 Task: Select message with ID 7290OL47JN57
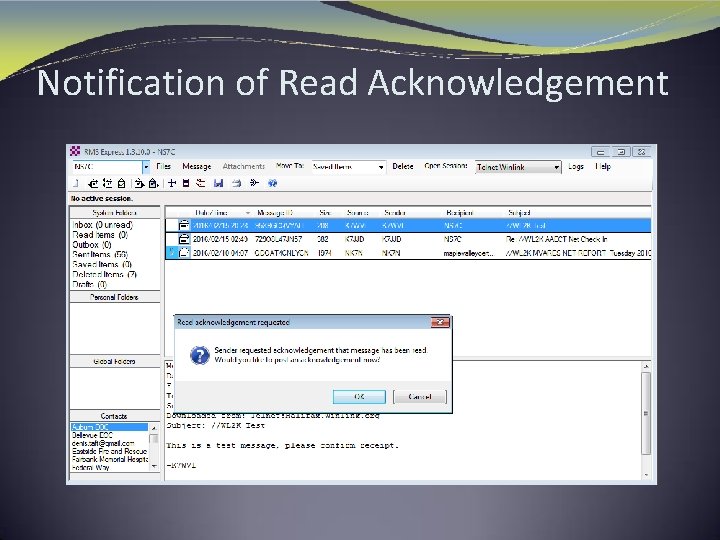pyautogui.click(x=279, y=239)
